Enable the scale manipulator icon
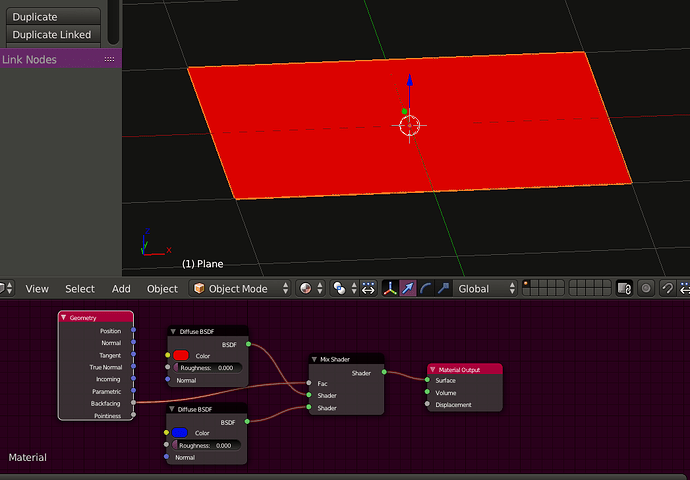The height and width of the screenshot is (480, 690). pos(443,289)
